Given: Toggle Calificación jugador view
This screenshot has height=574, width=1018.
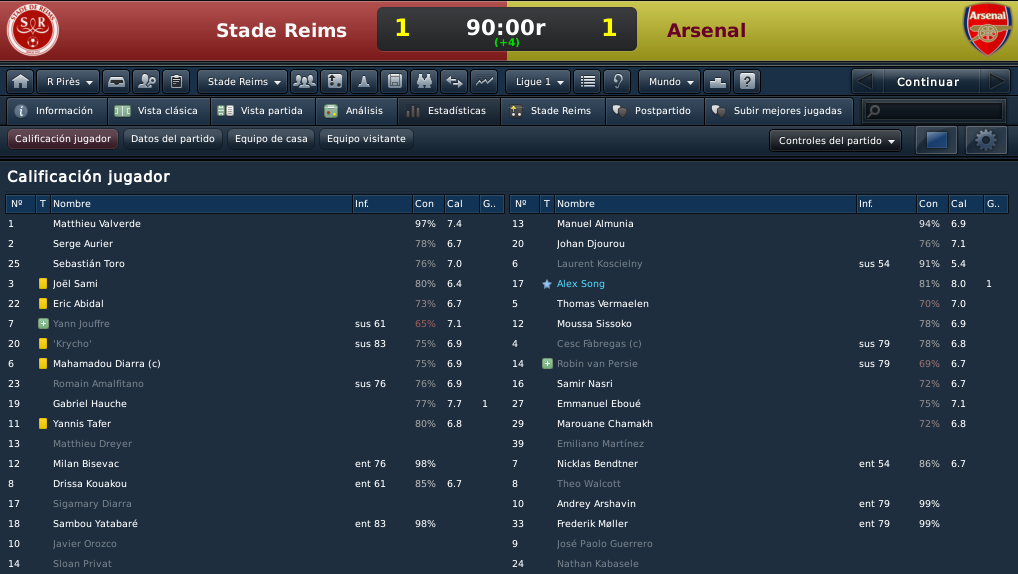Looking at the screenshot, I should tap(63, 139).
